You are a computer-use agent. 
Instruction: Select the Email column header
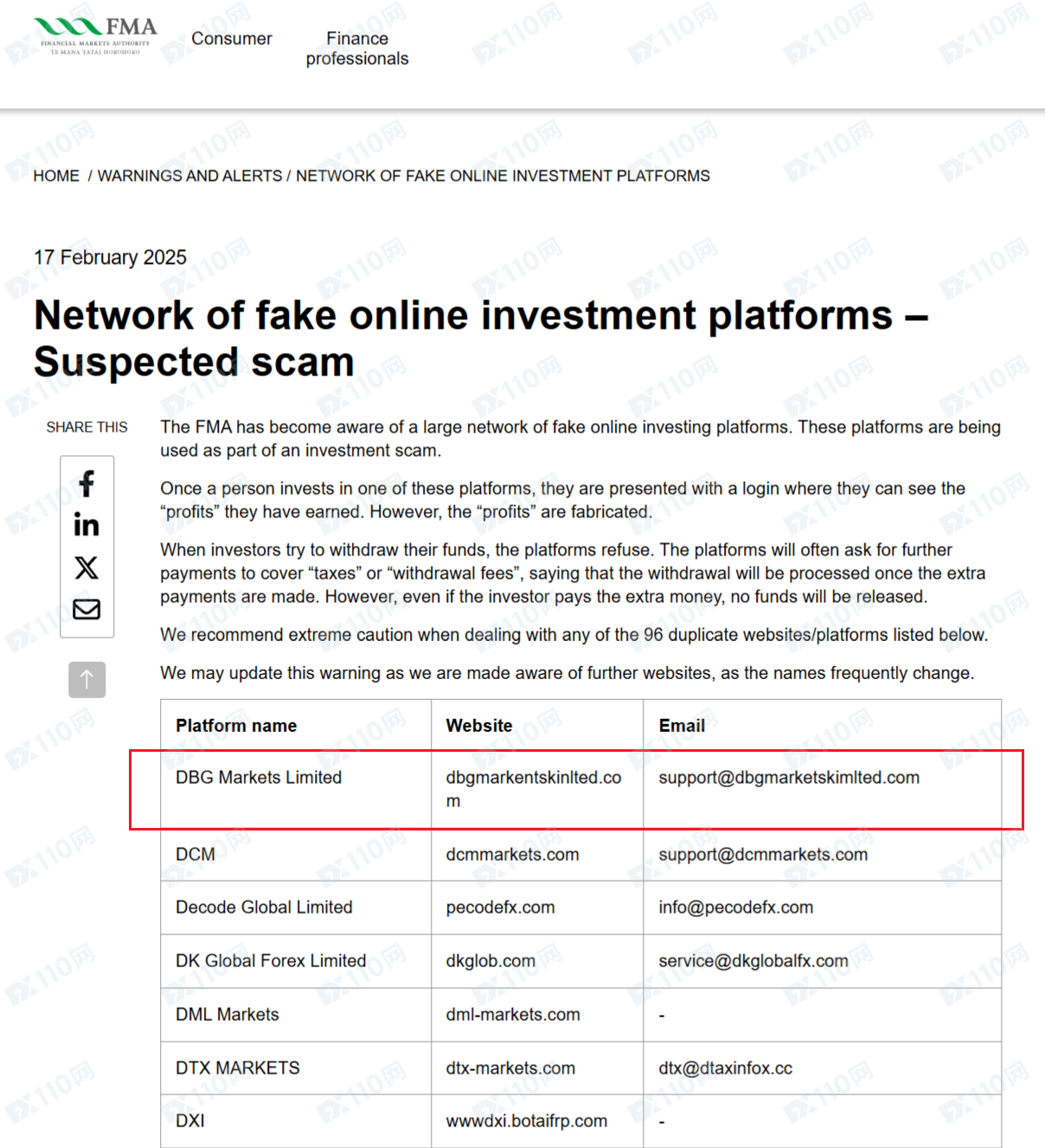tap(682, 726)
